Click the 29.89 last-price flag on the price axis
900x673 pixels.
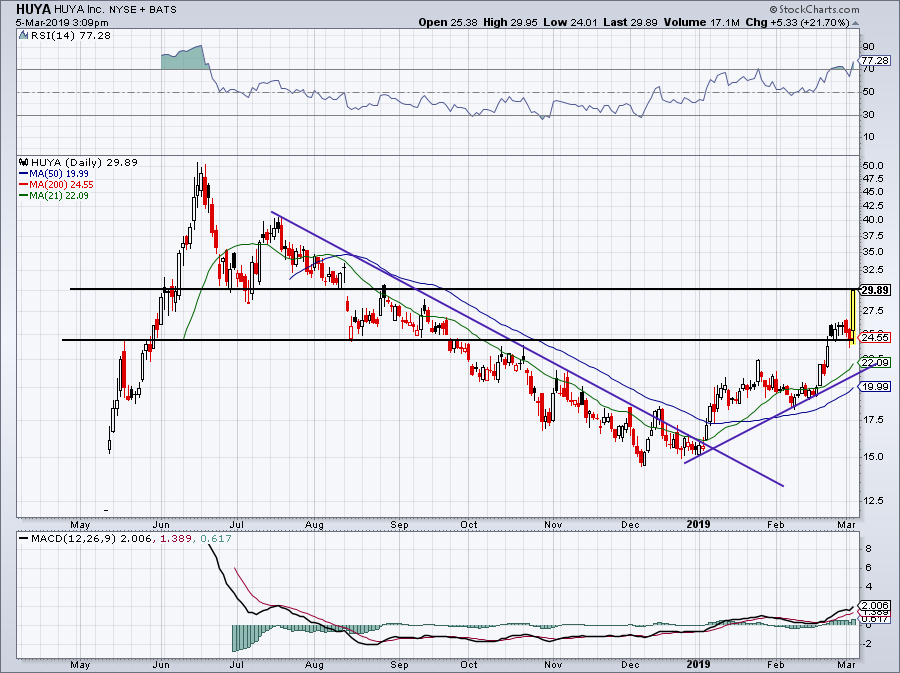(876, 290)
